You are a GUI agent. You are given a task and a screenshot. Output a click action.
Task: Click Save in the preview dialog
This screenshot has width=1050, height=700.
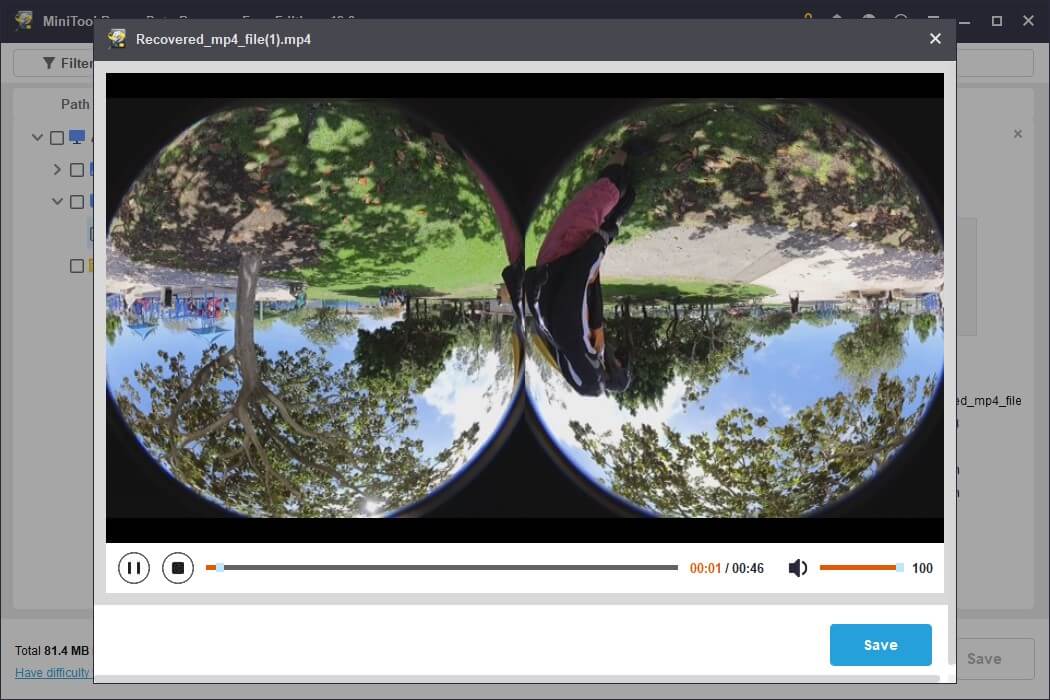tap(880, 644)
